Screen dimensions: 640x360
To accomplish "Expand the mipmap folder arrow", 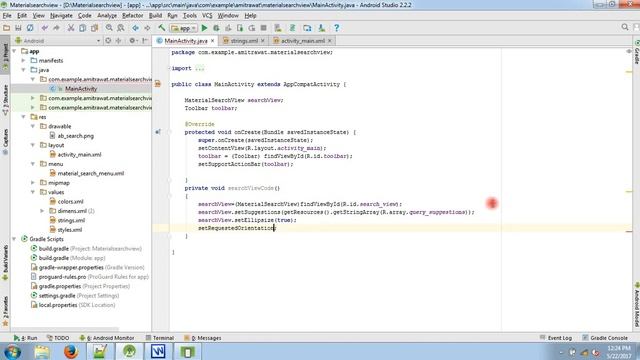I will pyautogui.click(x=33, y=182).
